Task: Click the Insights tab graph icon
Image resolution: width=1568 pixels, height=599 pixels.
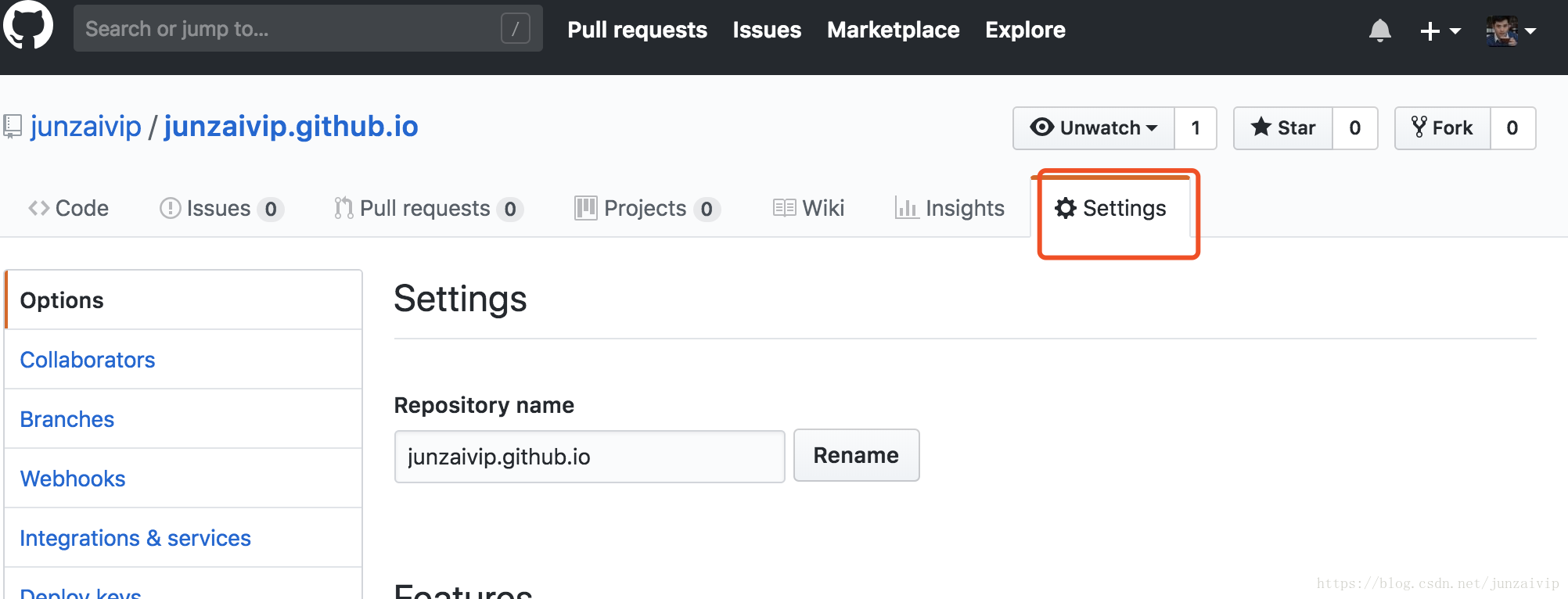Action: (907, 208)
